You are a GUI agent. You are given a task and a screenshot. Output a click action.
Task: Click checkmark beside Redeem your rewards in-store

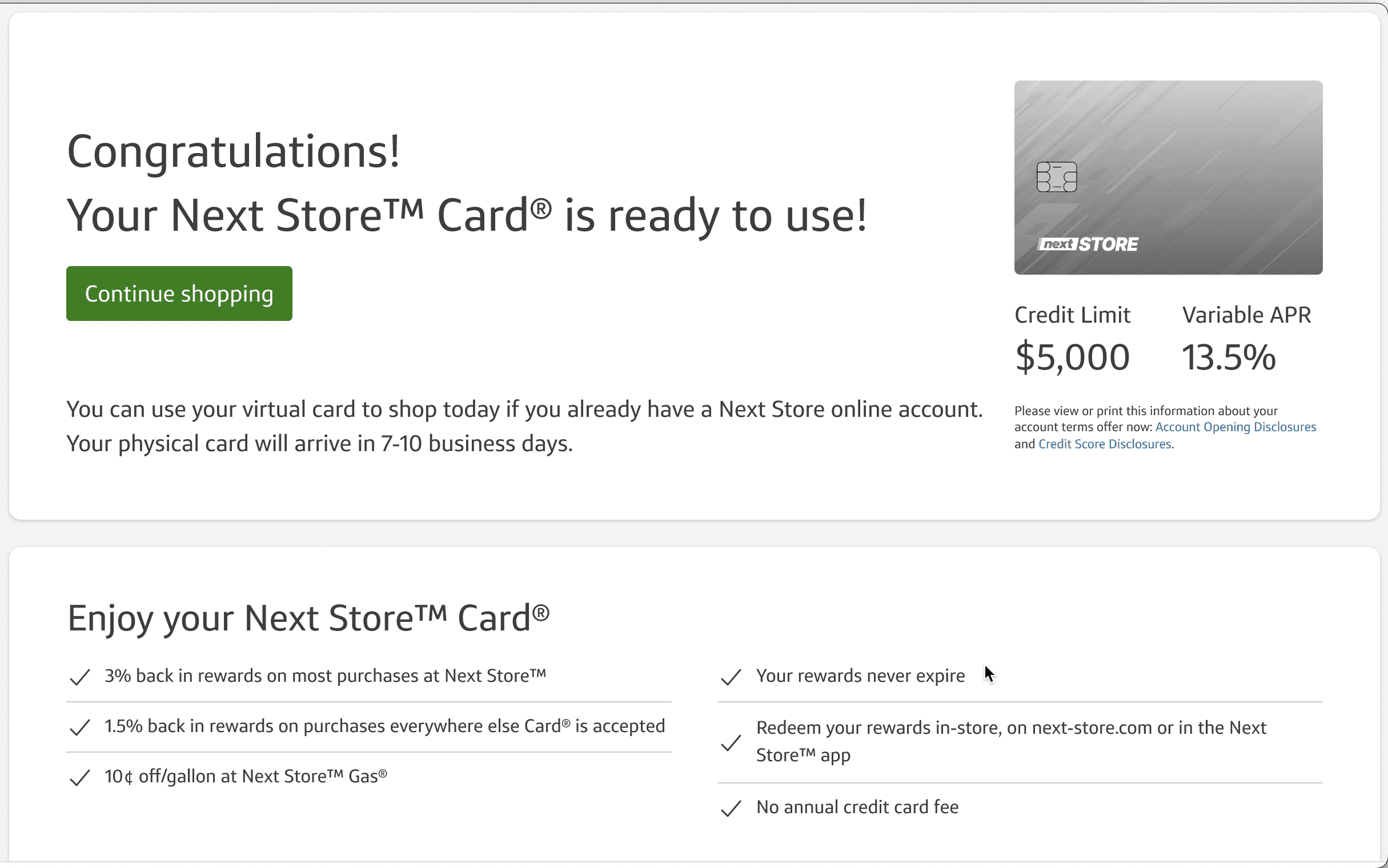coord(731,742)
